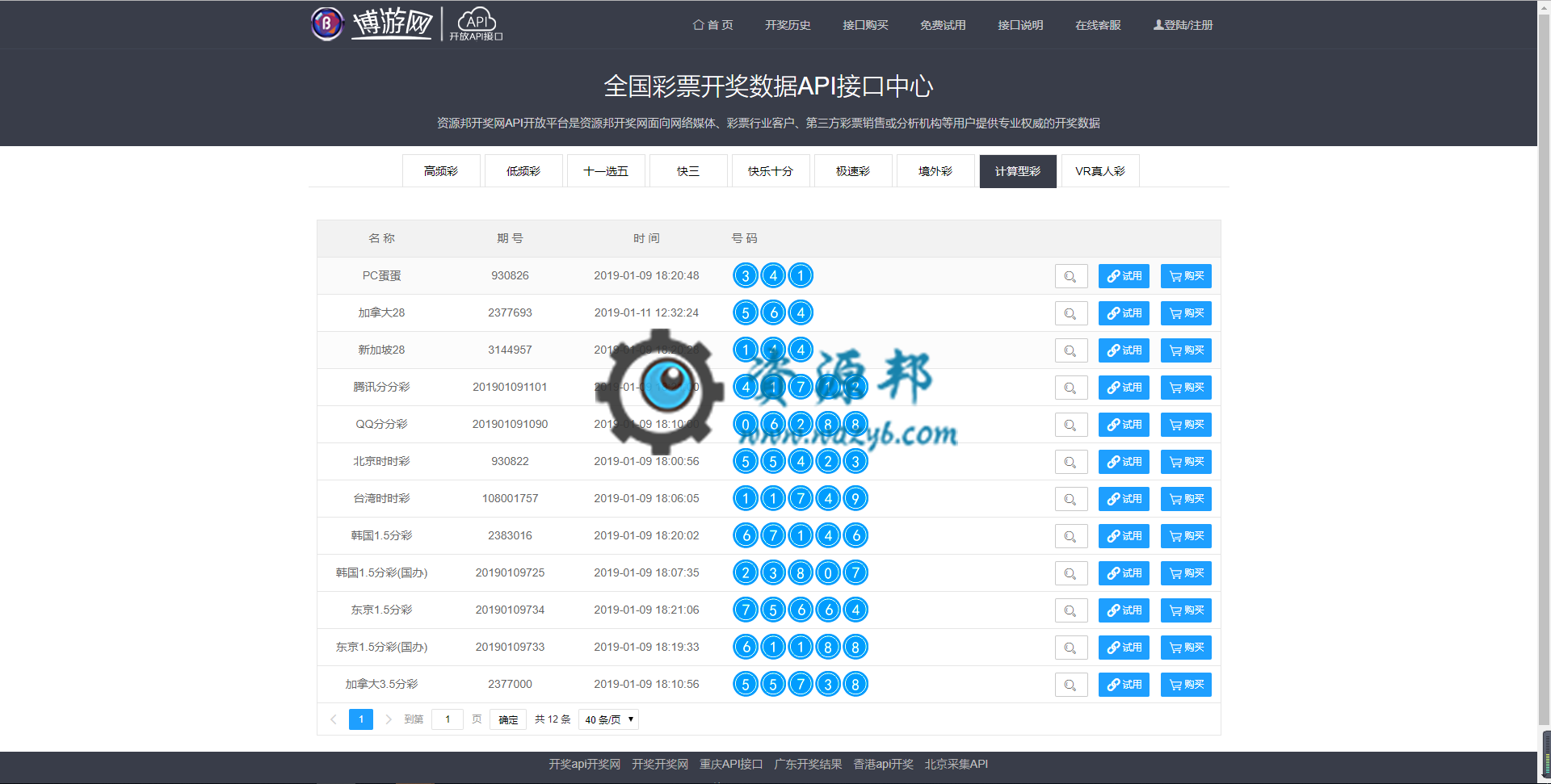Screen dimensions: 1551x784
Task: Open 免费试用 in the navigation
Action: tap(943, 25)
